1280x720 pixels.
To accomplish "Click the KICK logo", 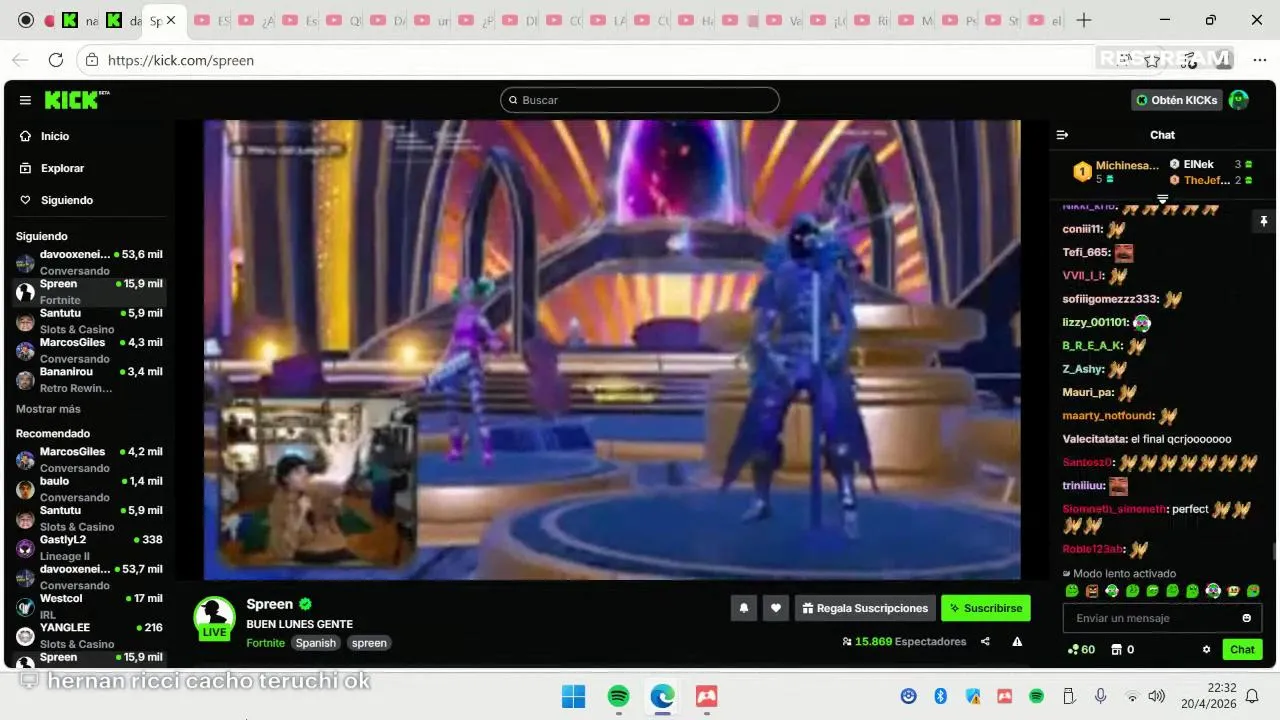I will [76, 100].
